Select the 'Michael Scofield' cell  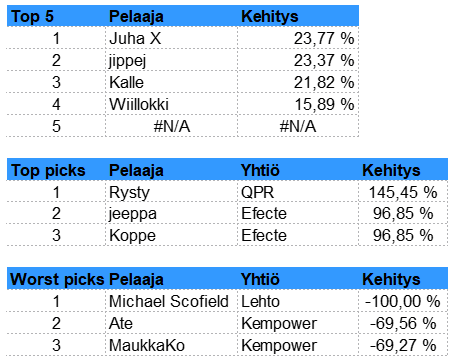point(171,301)
